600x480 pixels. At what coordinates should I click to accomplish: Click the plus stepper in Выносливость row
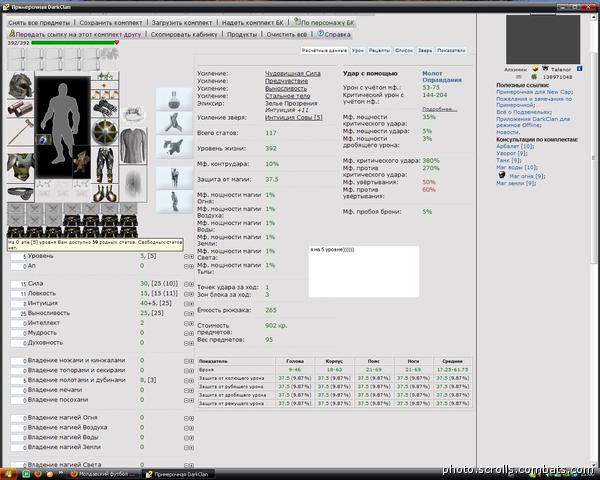pyautogui.click(x=191, y=313)
